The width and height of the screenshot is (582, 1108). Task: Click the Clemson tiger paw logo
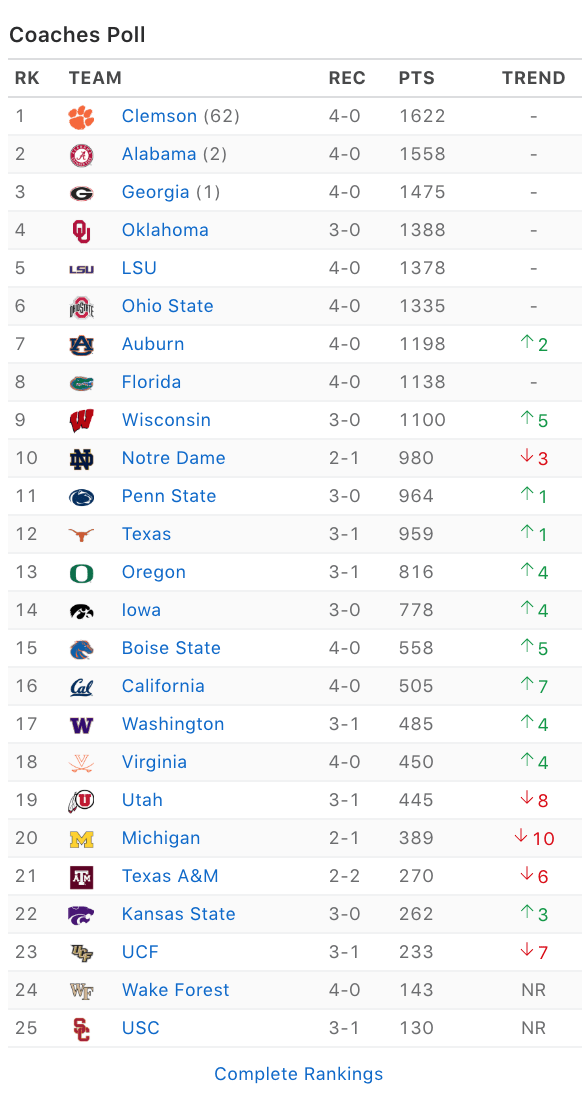pos(81,117)
